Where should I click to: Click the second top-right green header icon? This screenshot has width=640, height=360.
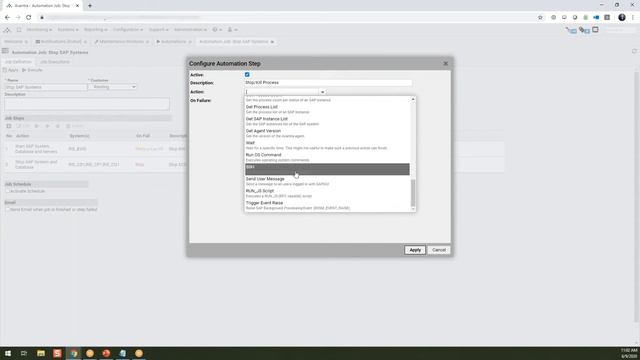tap(584, 30)
